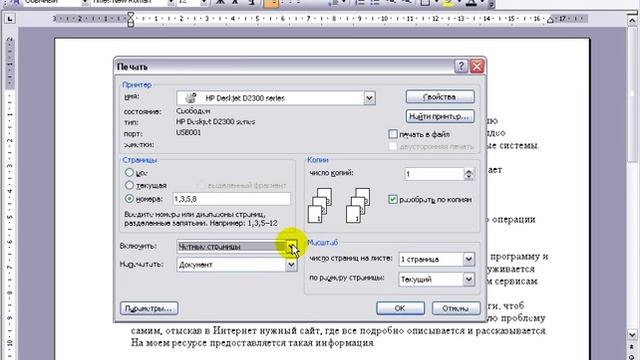Open the Параметры button
The height and width of the screenshot is (360, 640).
(149, 308)
